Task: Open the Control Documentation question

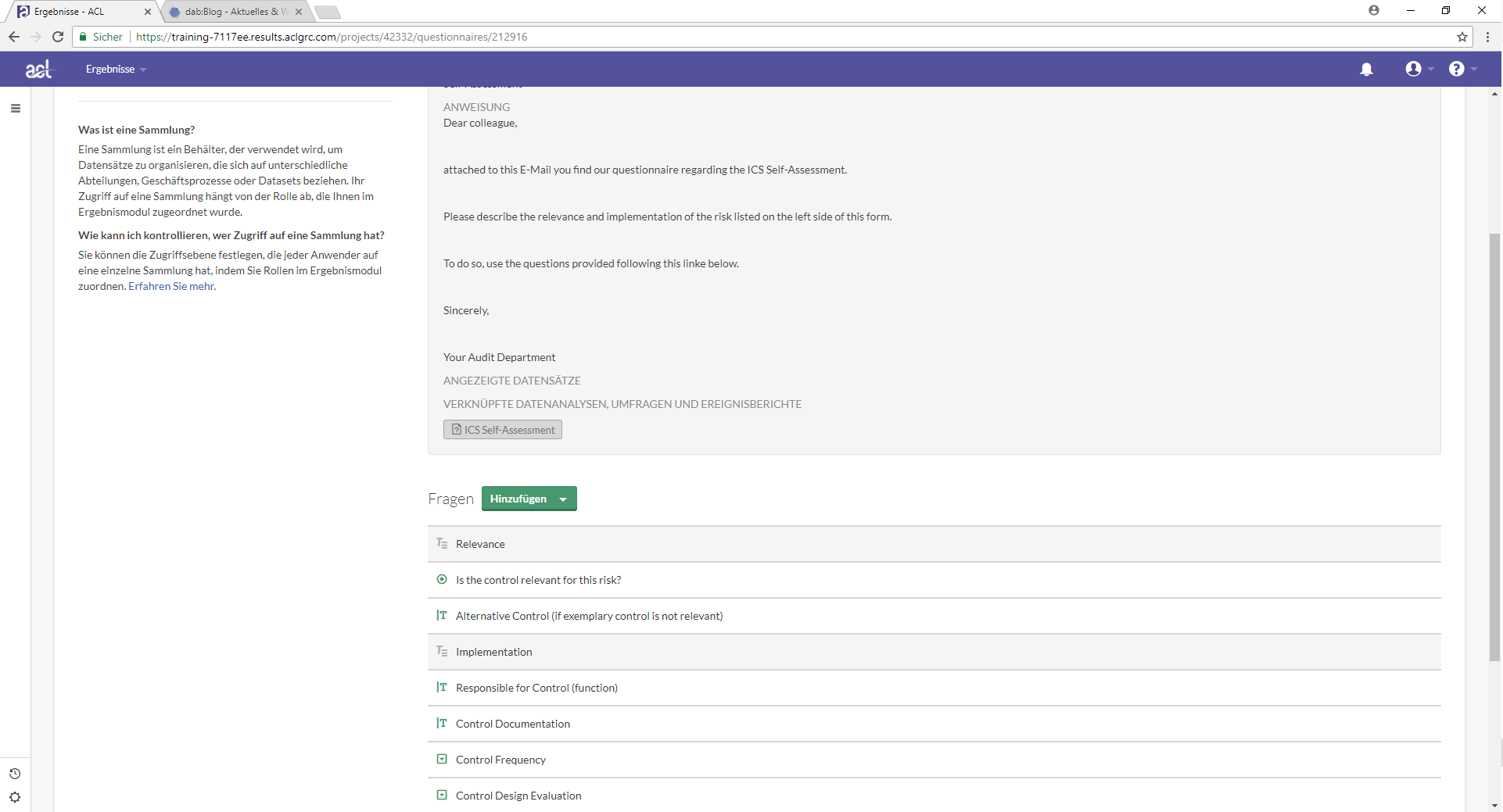Action: coord(934,724)
